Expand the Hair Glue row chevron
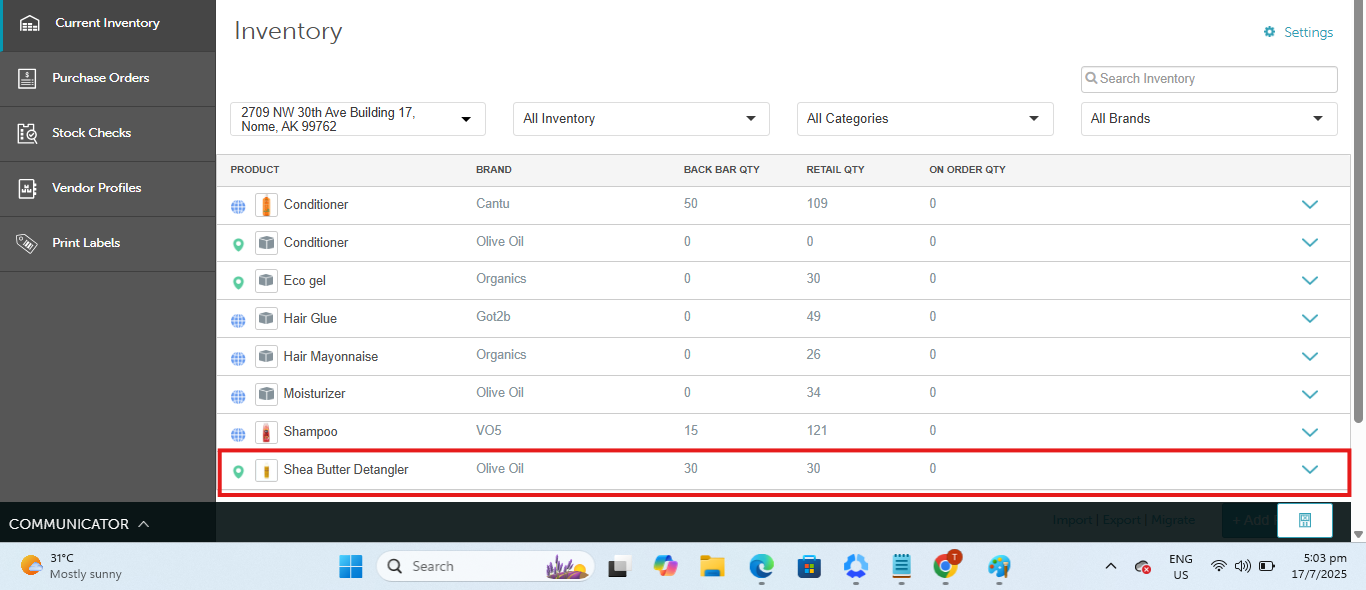Viewport: 1366px width, 590px height. (1310, 319)
